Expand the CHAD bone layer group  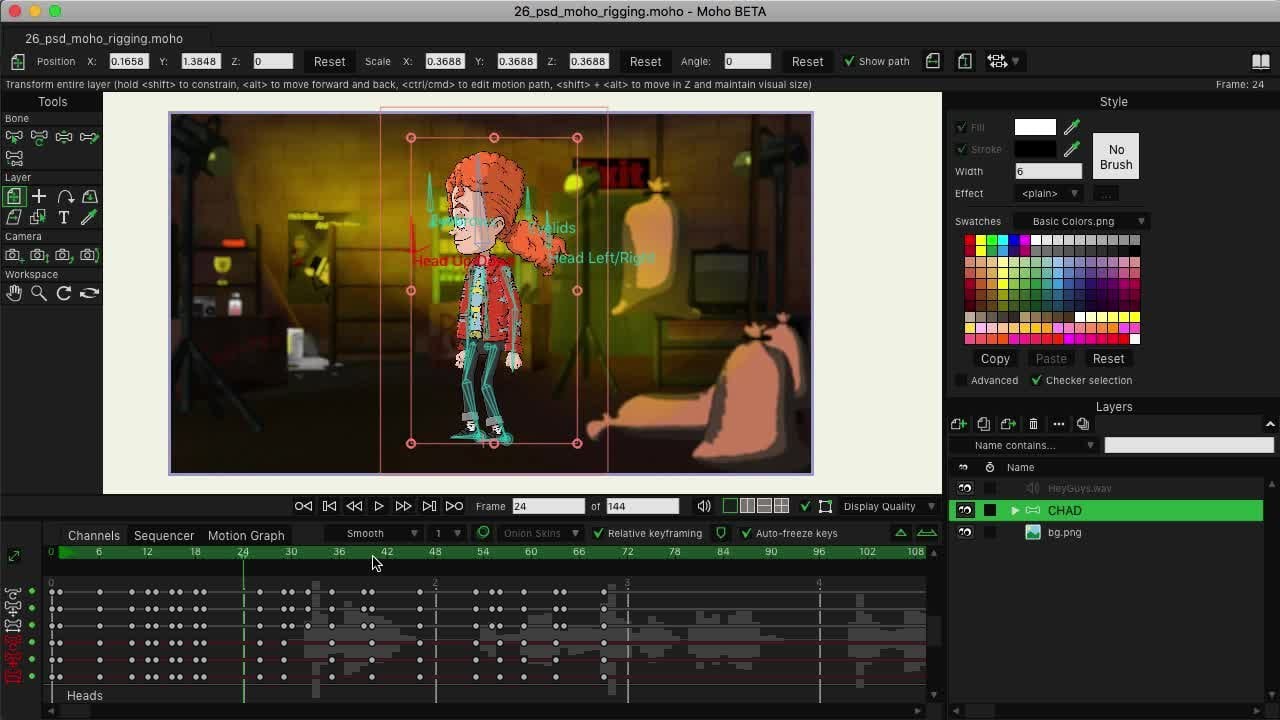click(1015, 511)
